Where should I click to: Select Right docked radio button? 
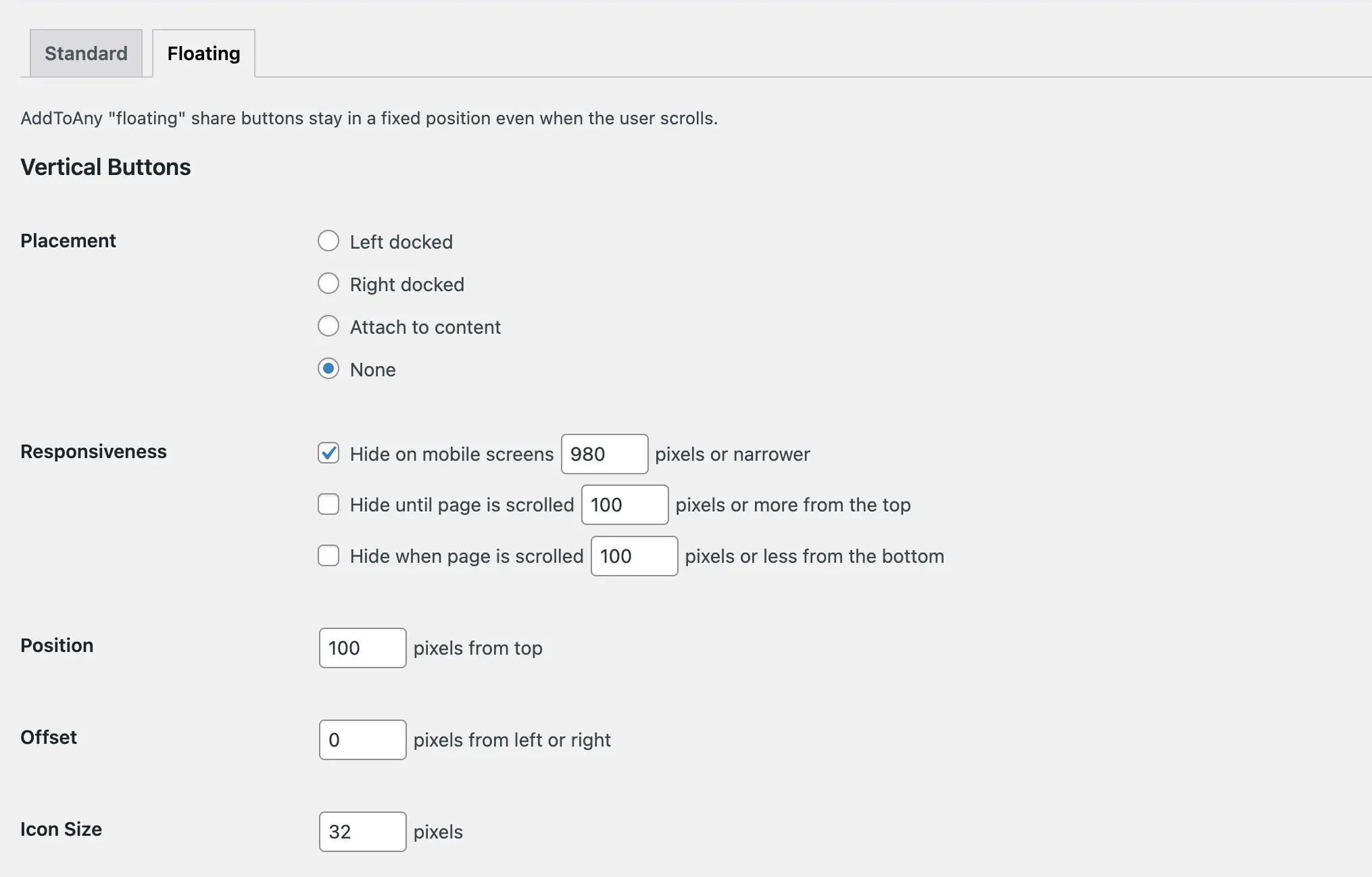pos(328,283)
